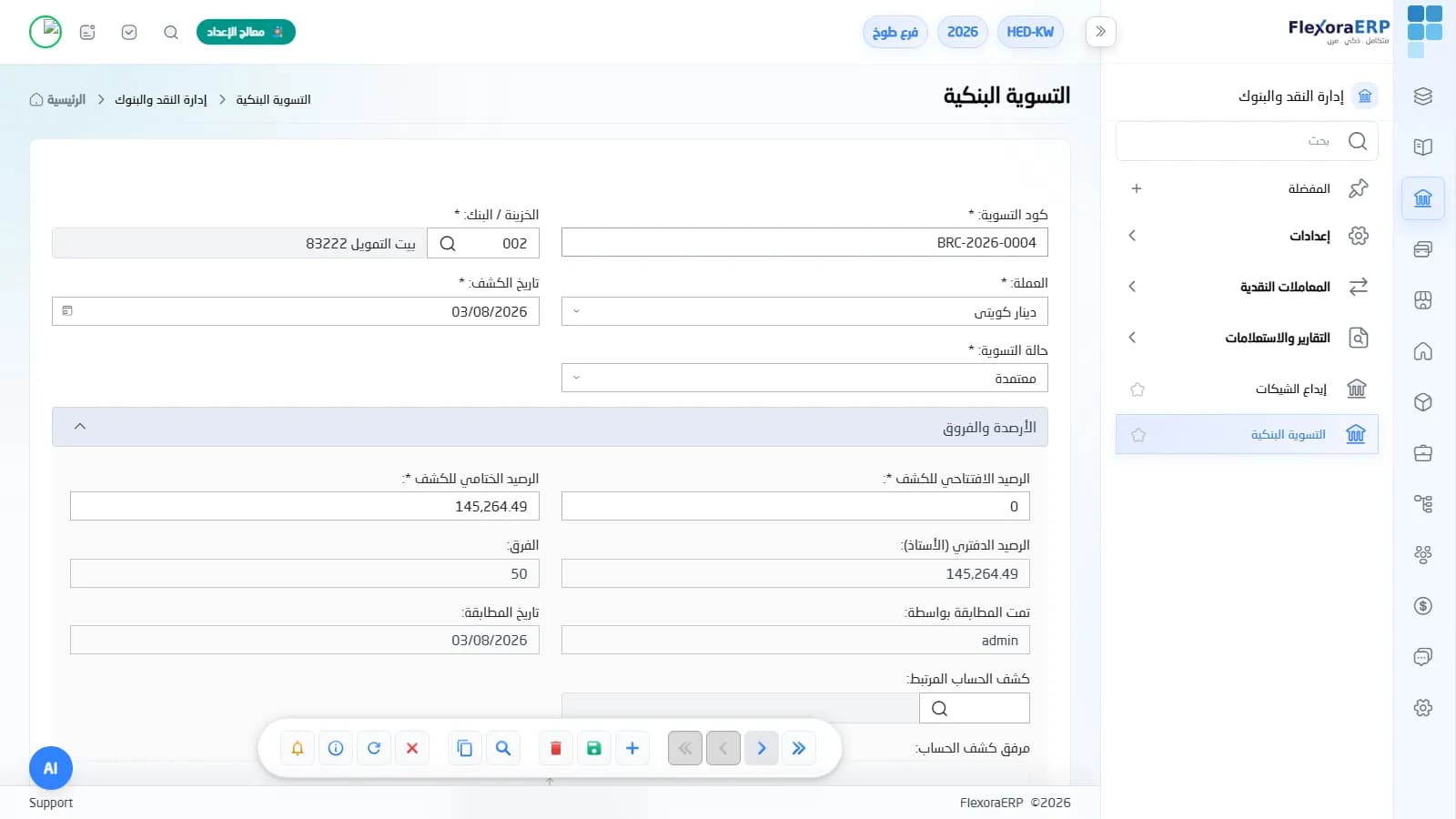This screenshot has height=819, width=1456.
Task: Click the Support link
Action: (51, 803)
